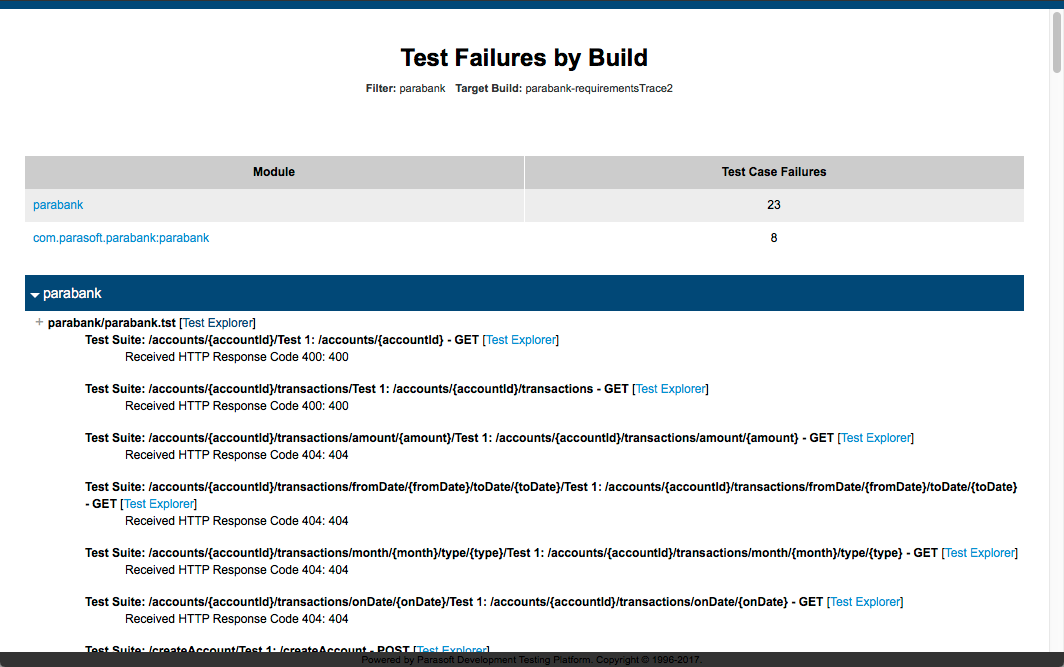Select the failure count 8
The height and width of the screenshot is (667, 1064).
[x=774, y=238]
